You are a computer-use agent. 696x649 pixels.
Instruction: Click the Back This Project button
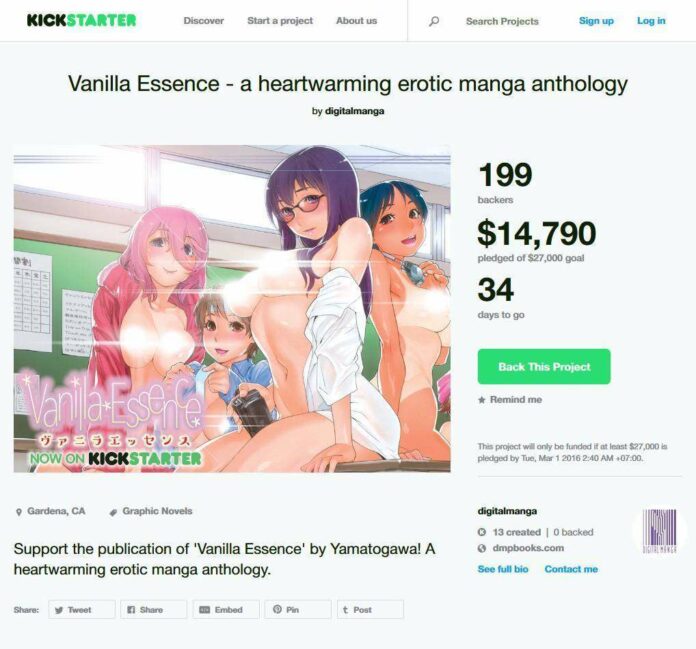[544, 367]
